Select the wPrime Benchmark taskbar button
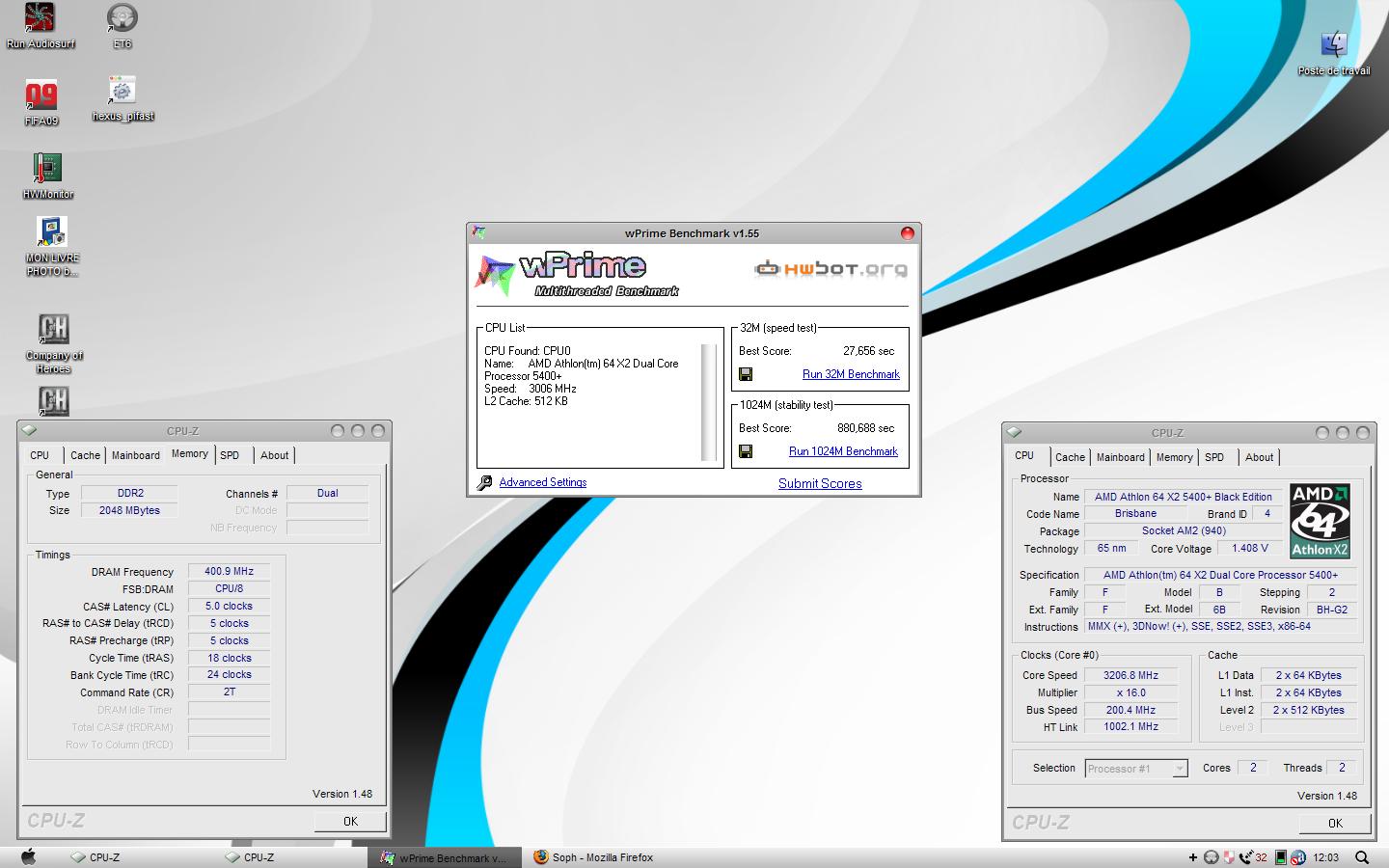The width and height of the screenshot is (1389, 868). [x=444, y=857]
